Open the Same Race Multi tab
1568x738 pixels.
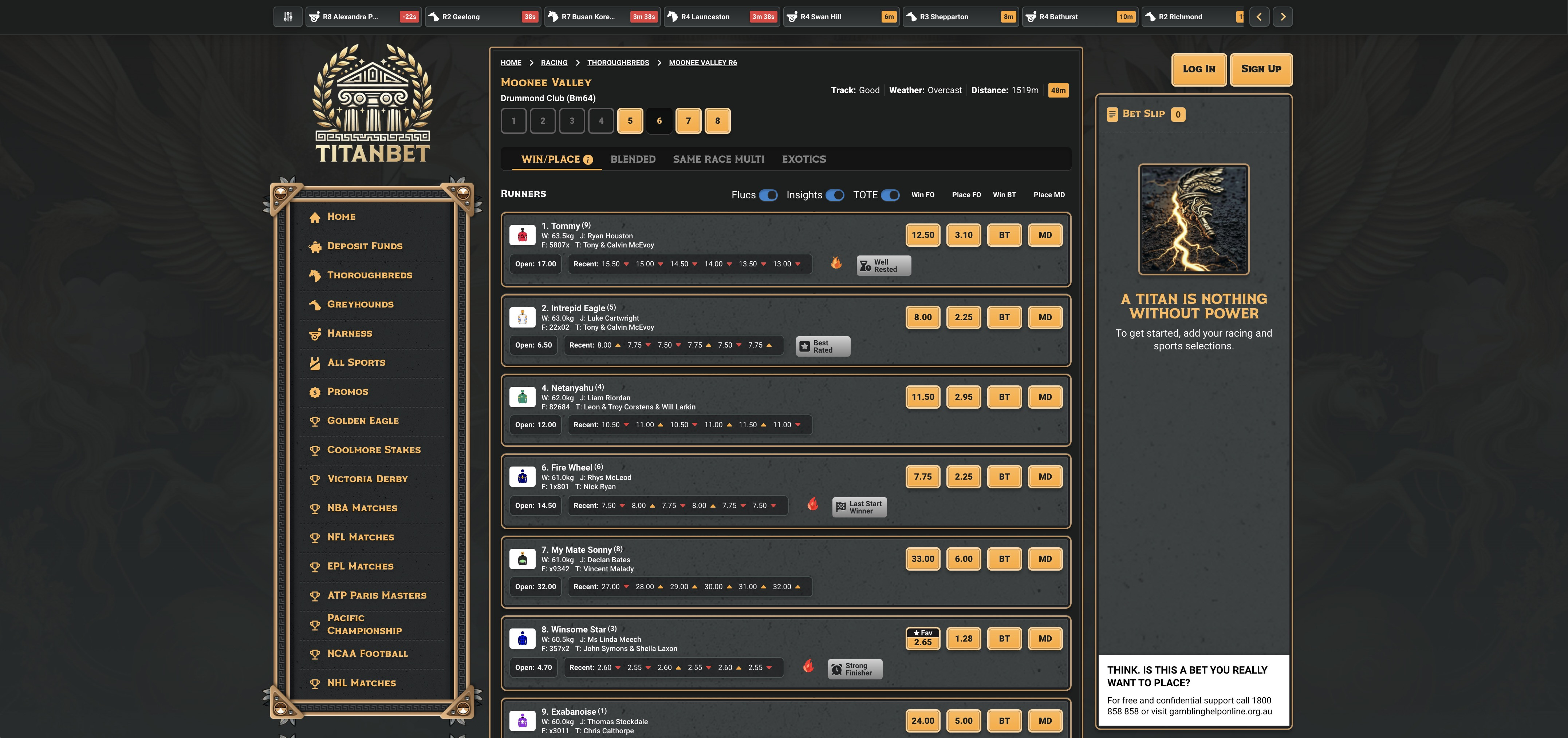pos(718,159)
